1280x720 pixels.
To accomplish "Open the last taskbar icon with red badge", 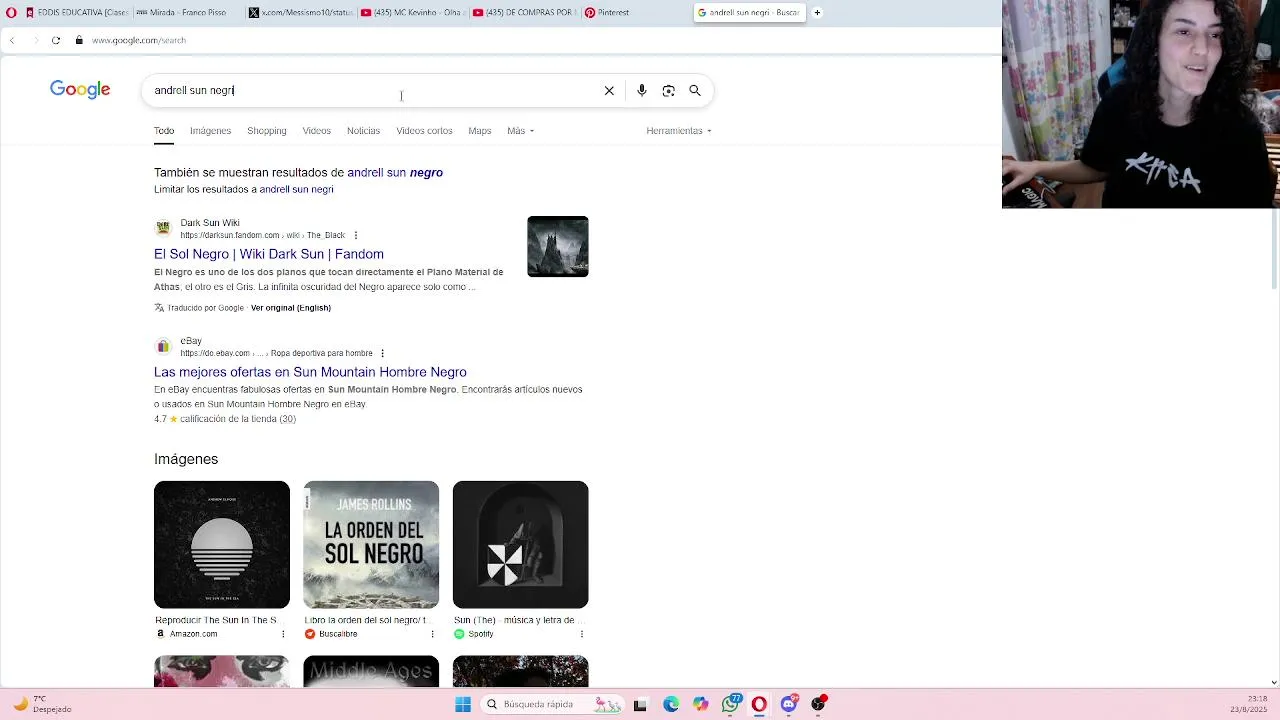I will [819, 704].
